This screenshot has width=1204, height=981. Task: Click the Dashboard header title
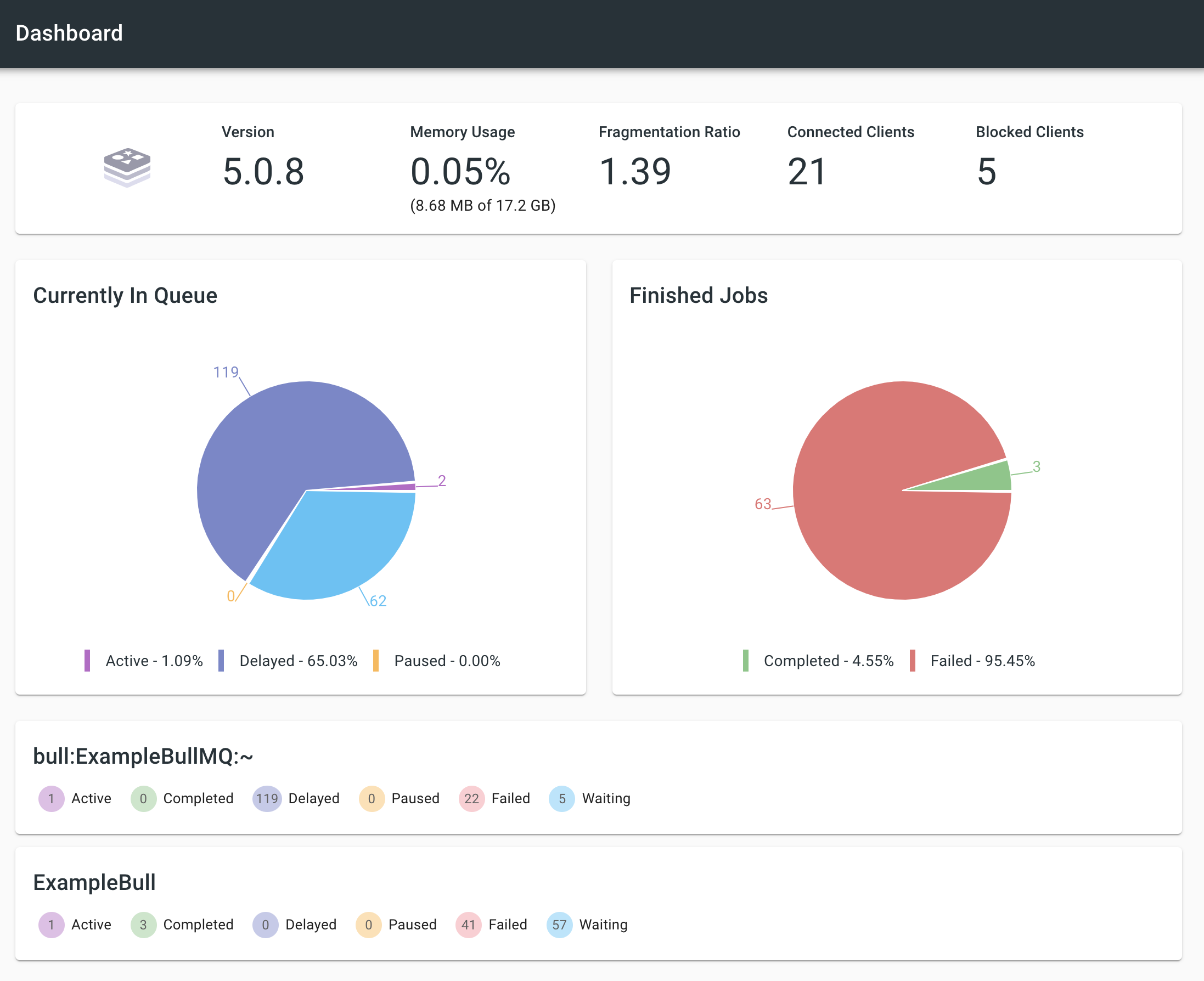click(69, 33)
